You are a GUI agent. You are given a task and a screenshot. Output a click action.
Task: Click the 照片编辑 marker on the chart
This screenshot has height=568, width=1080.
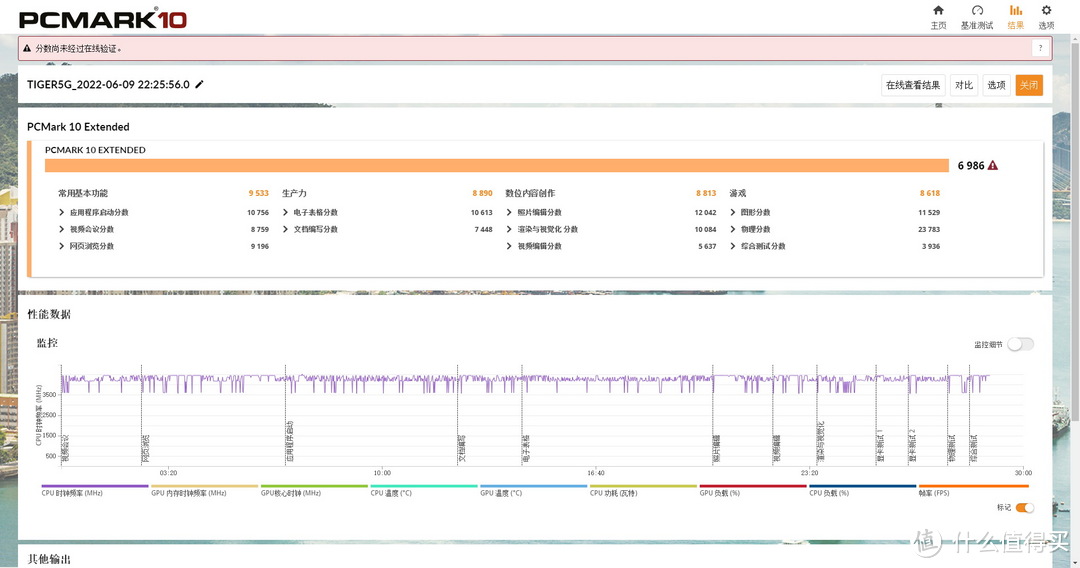(x=716, y=448)
